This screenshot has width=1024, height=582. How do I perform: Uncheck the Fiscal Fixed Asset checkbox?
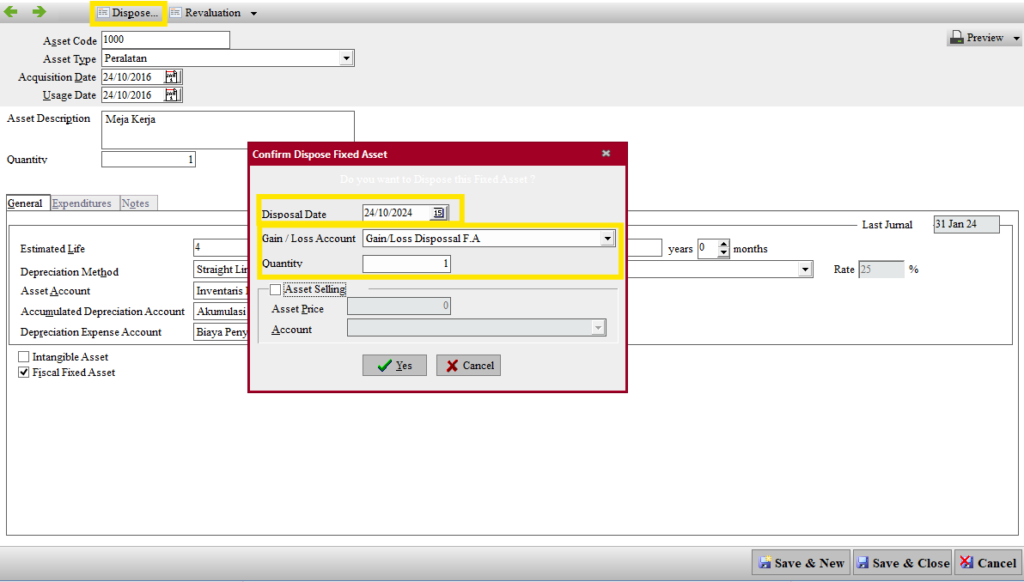coord(24,372)
